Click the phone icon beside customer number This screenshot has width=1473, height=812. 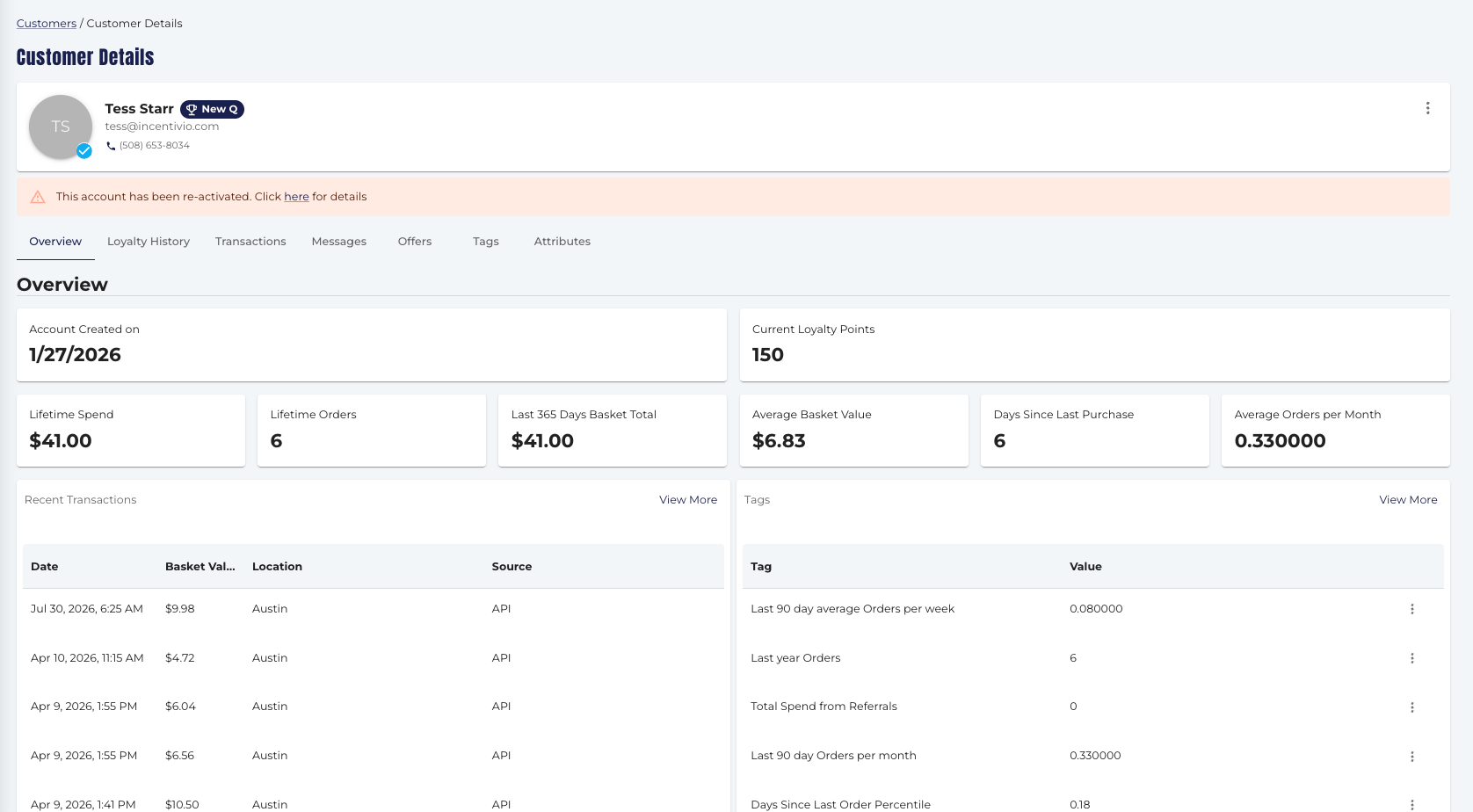tap(111, 146)
